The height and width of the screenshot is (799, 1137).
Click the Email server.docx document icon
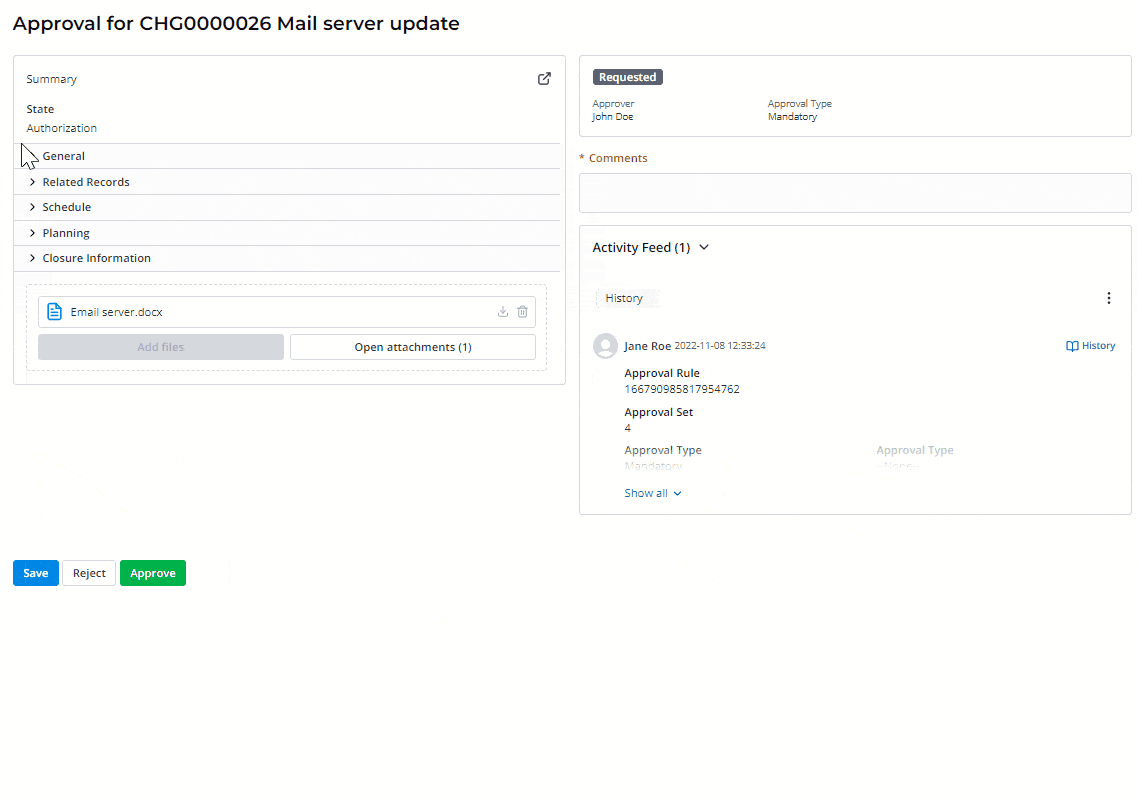click(55, 312)
